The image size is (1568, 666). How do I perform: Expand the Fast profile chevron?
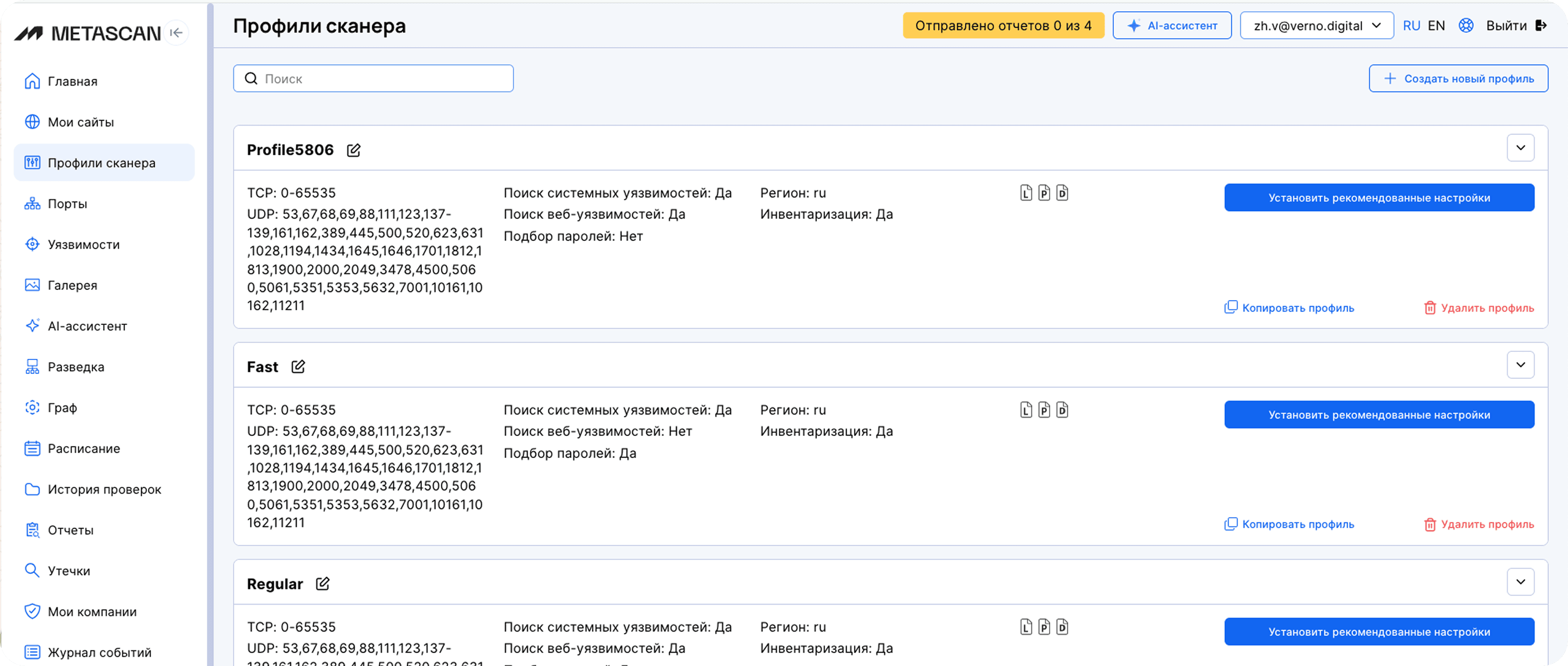(x=1520, y=365)
